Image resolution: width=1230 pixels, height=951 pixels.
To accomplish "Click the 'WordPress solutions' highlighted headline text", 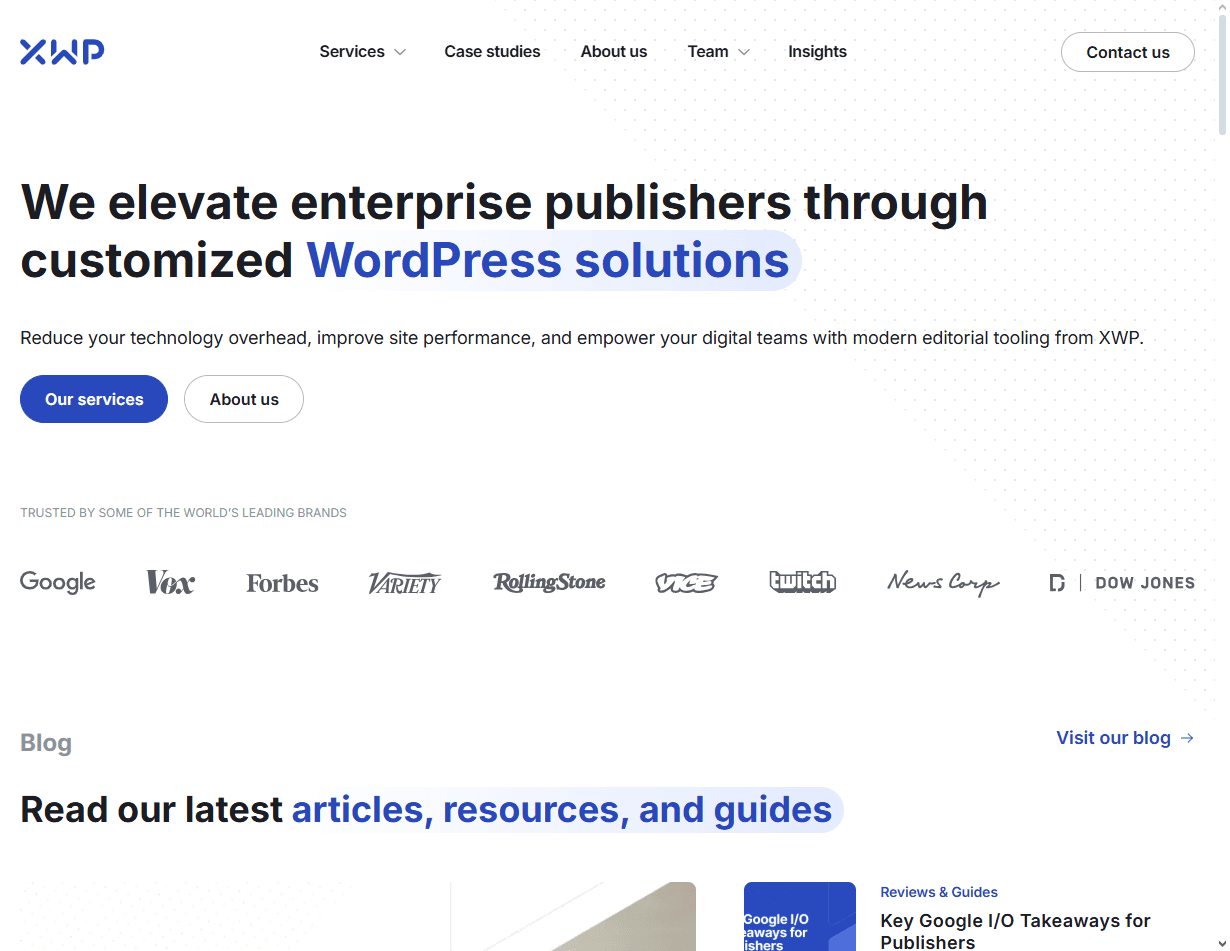I will click(548, 260).
